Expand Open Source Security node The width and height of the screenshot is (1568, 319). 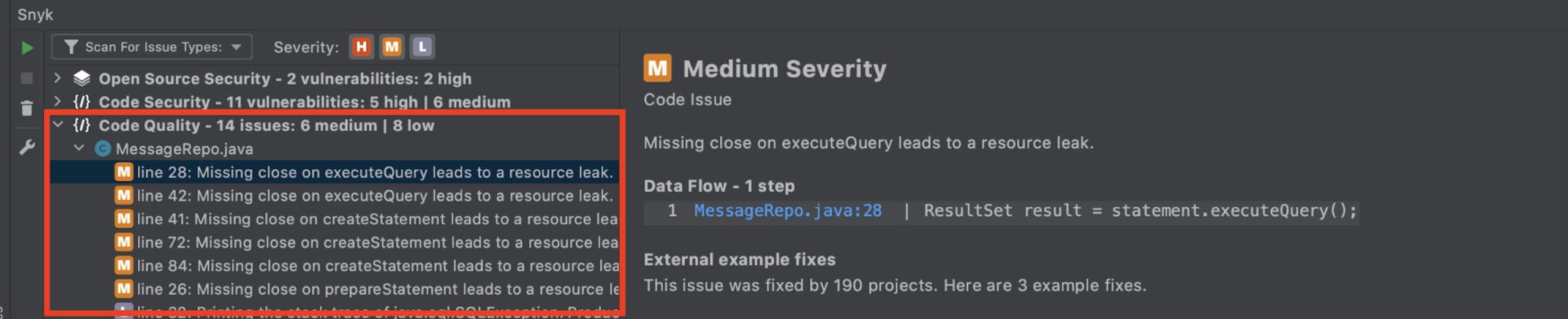coord(57,78)
